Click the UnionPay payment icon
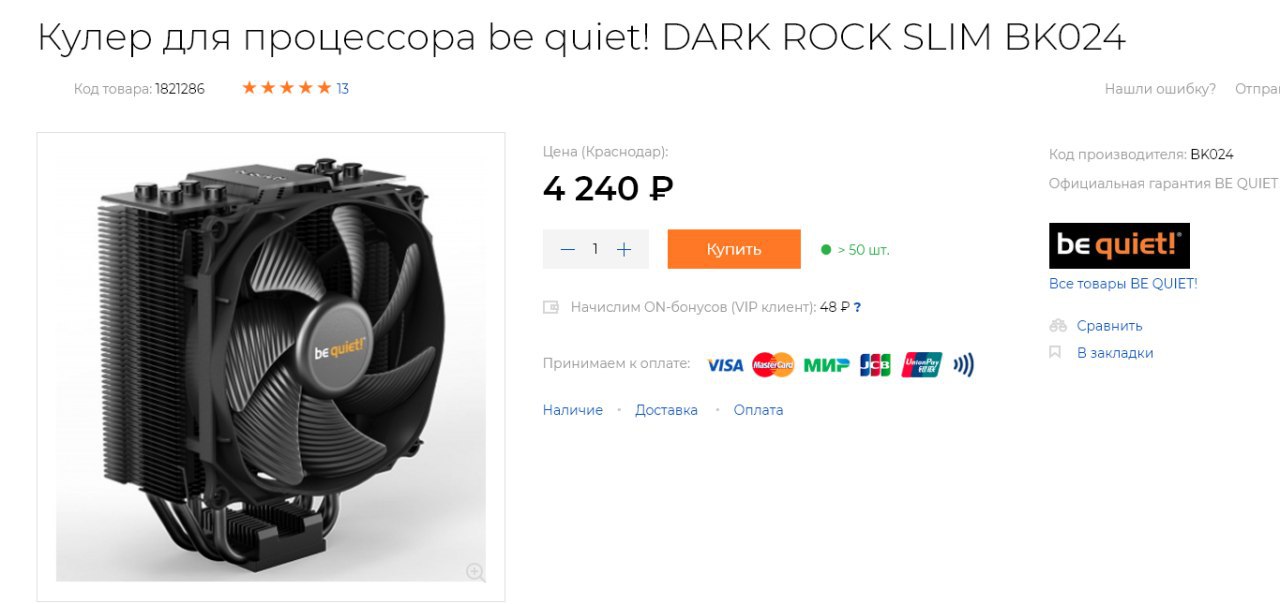The width and height of the screenshot is (1280, 604). (x=921, y=365)
